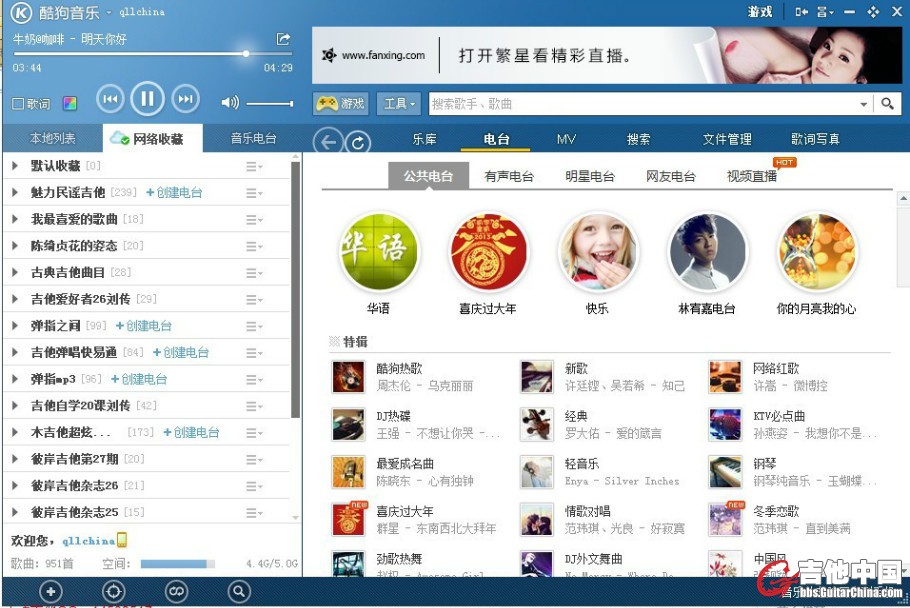Switch to the 本地列表 tab
This screenshot has width=910, height=608.
[x=53, y=139]
